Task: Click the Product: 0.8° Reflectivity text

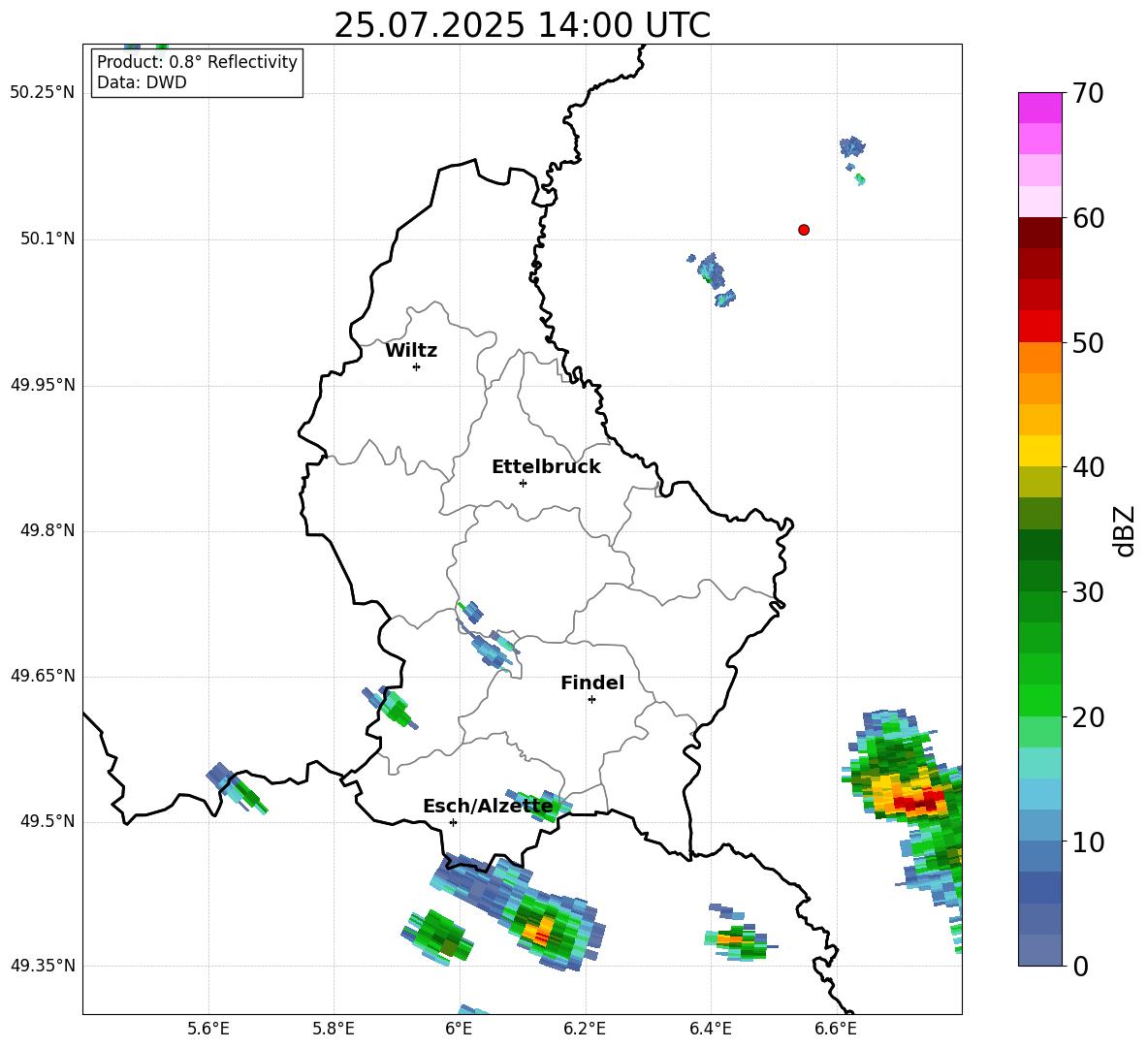Action: (x=197, y=62)
